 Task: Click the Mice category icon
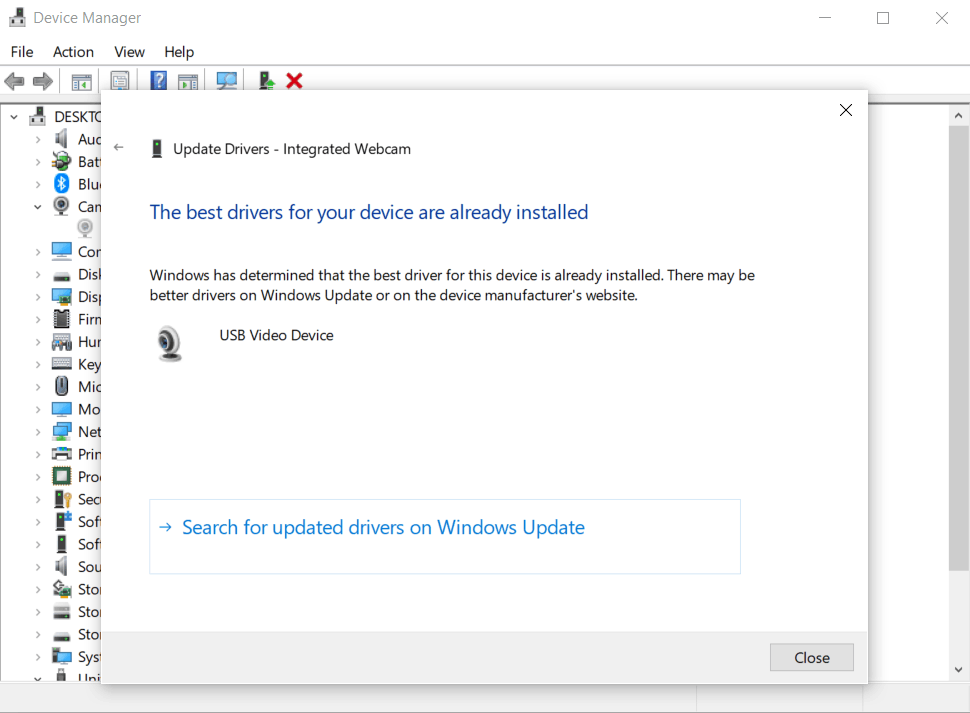tap(61, 386)
